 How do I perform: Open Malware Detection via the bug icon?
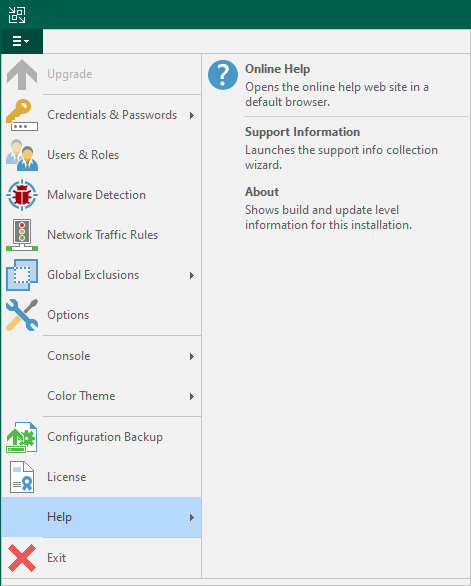tap(22, 195)
